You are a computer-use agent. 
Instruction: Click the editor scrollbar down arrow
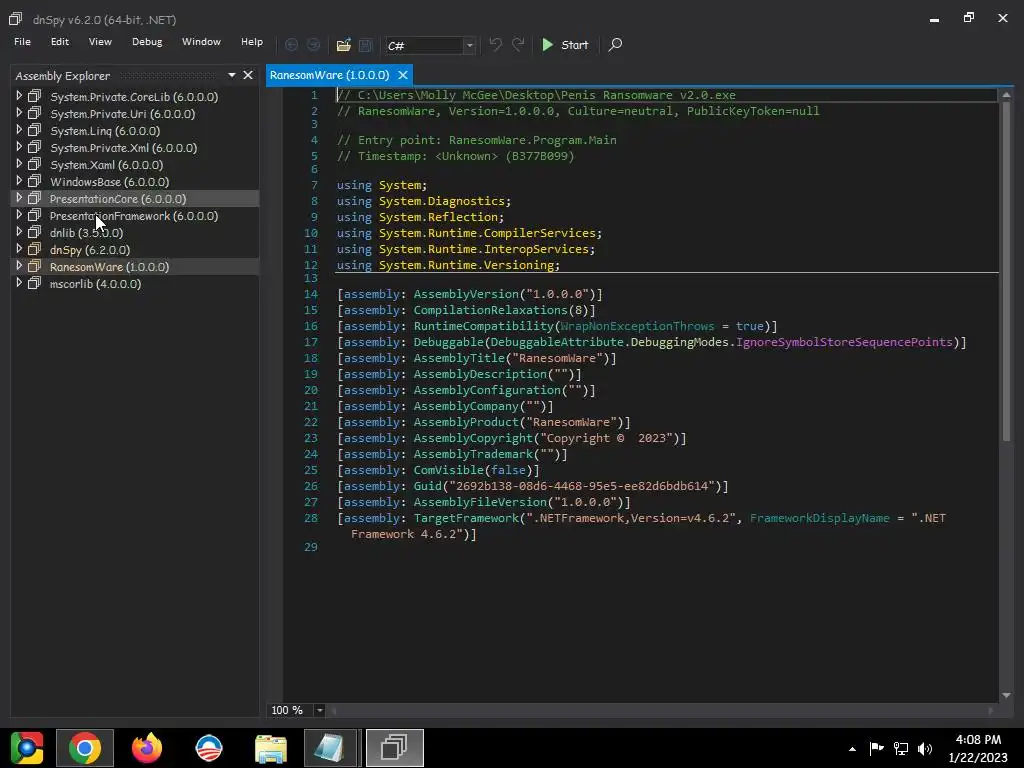click(1006, 696)
